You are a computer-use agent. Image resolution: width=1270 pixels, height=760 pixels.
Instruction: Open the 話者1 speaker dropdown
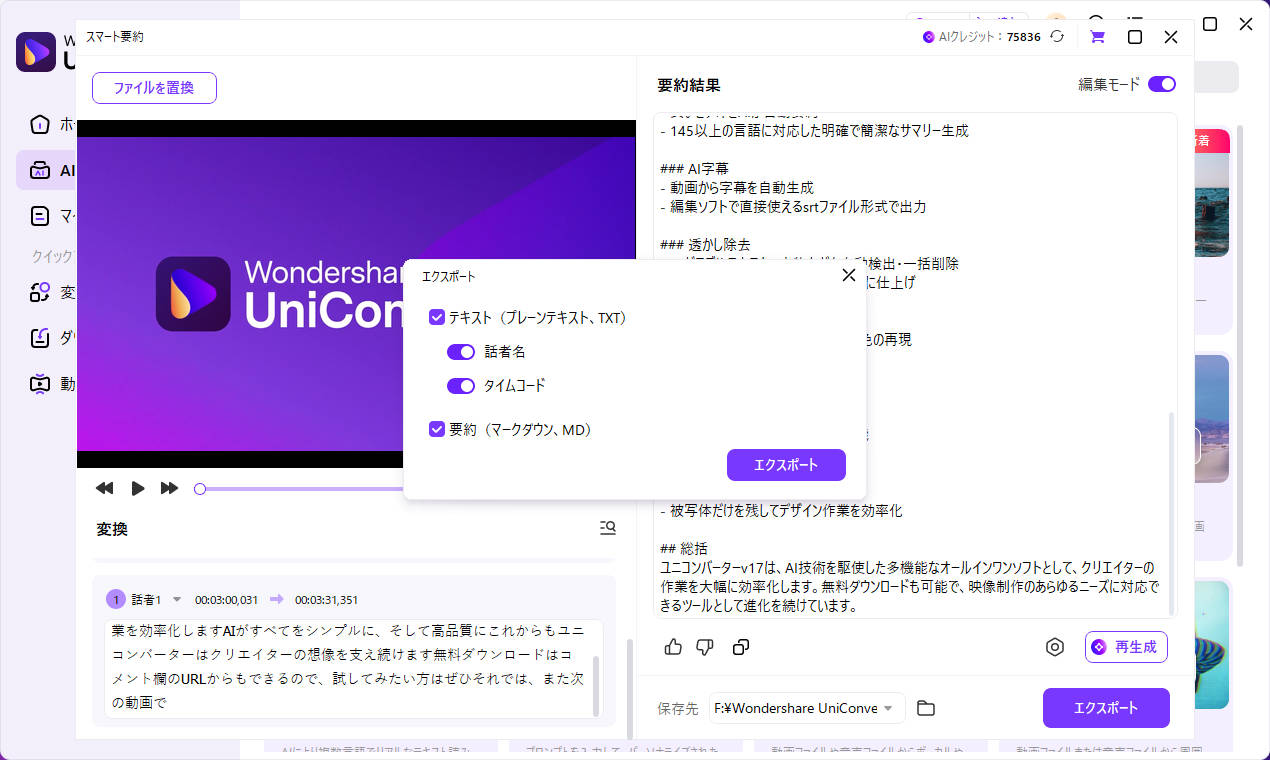[177, 599]
